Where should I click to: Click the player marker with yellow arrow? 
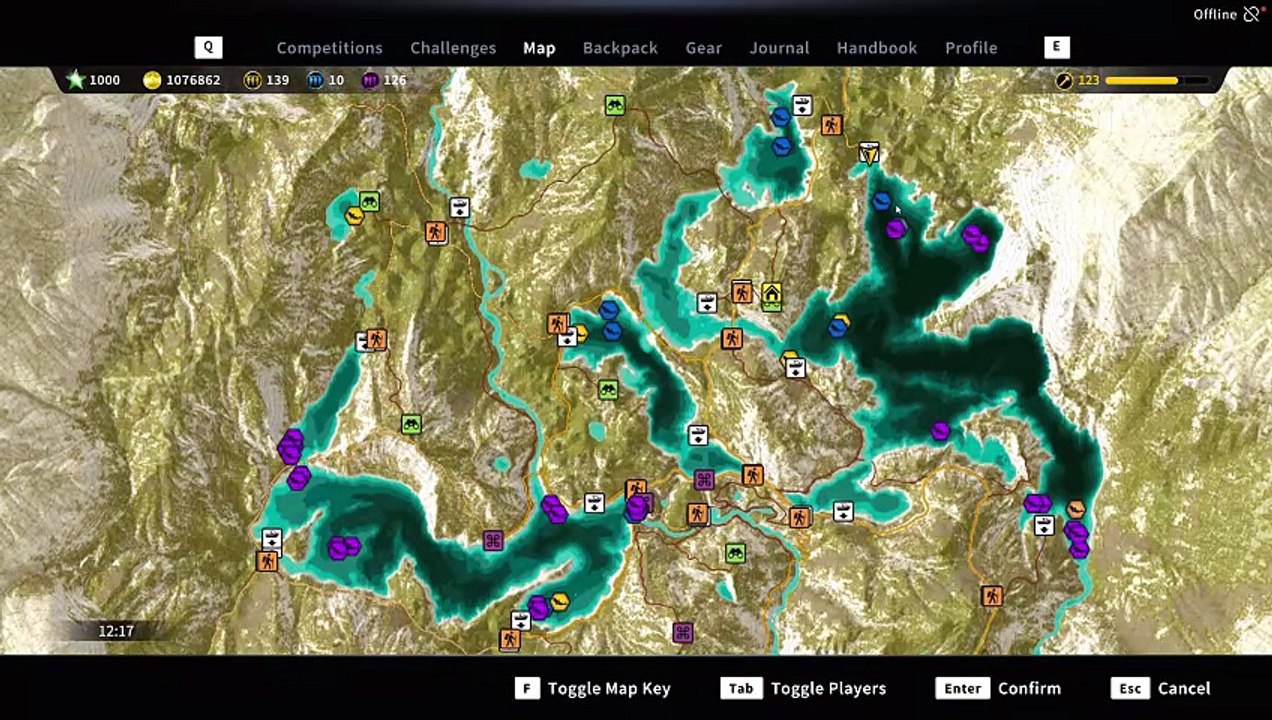coord(869,153)
